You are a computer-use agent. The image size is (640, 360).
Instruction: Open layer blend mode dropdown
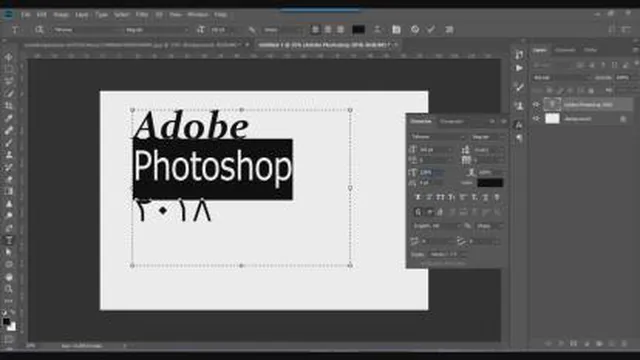[562, 78]
